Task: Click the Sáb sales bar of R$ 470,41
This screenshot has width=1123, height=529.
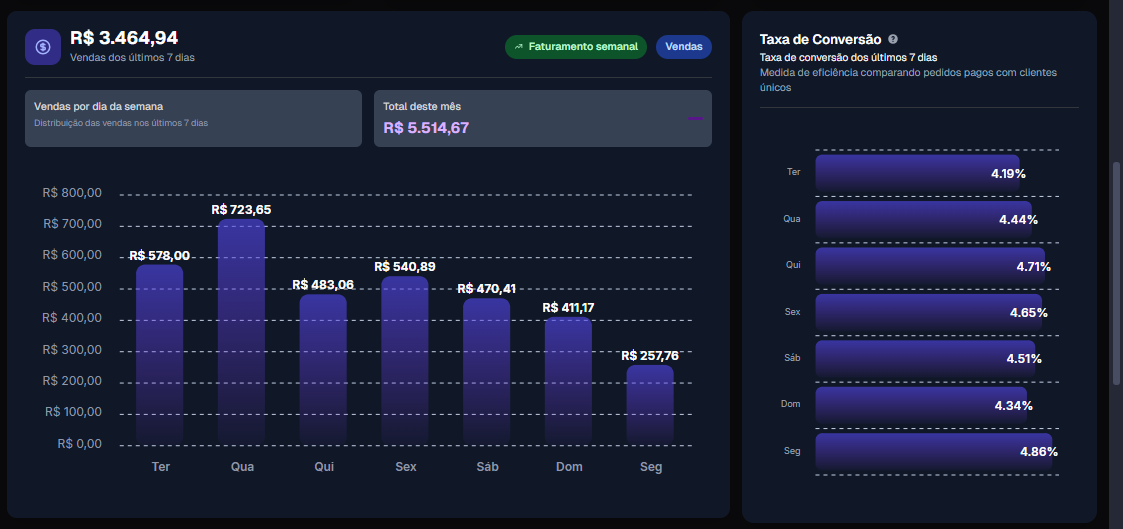Action: click(486, 370)
